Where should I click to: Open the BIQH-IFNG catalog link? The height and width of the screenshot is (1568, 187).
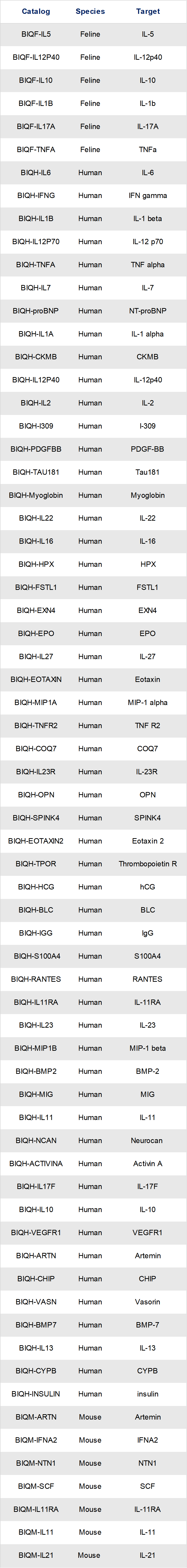(x=36, y=195)
